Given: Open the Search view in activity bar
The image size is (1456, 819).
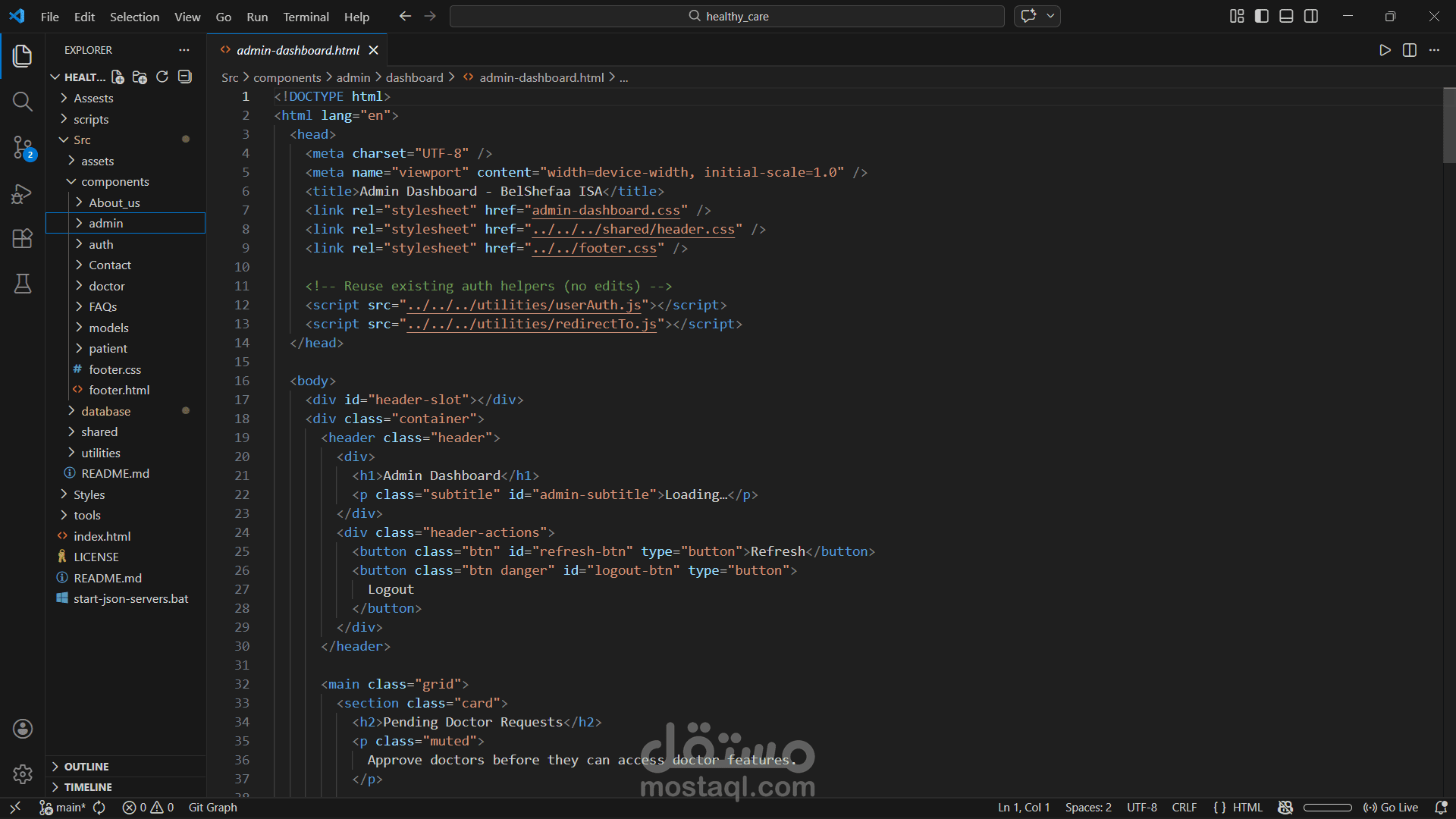Looking at the screenshot, I should click(23, 101).
